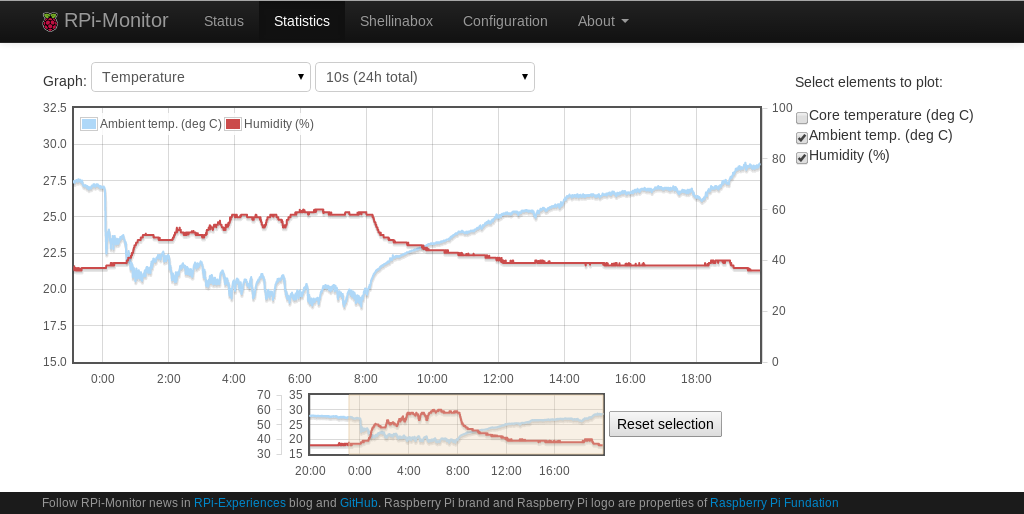Open the Shellinabox page
Screen dimensions: 1024x514
396,21
